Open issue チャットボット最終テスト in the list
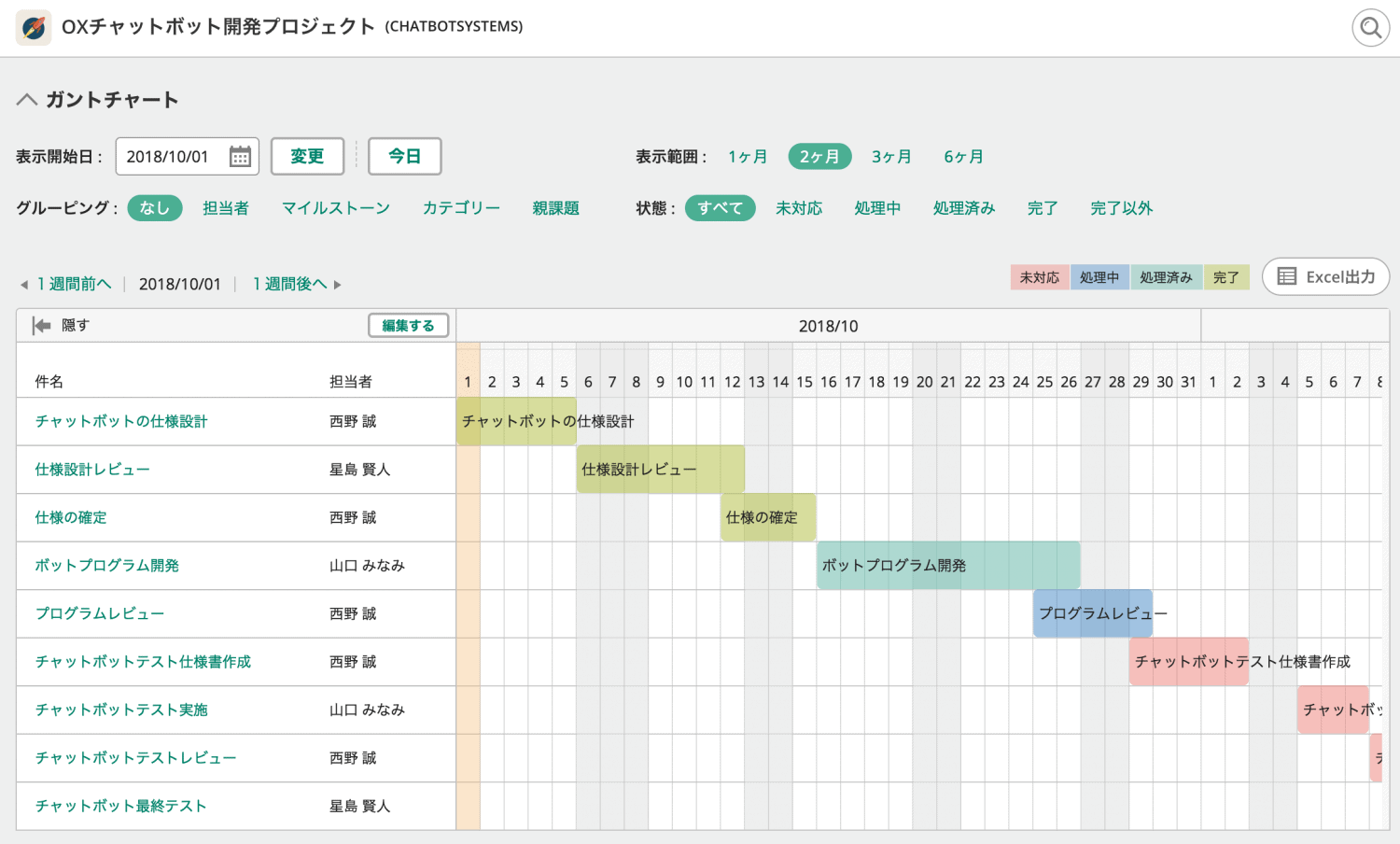Screen dimensions: 1400x844 [121, 806]
